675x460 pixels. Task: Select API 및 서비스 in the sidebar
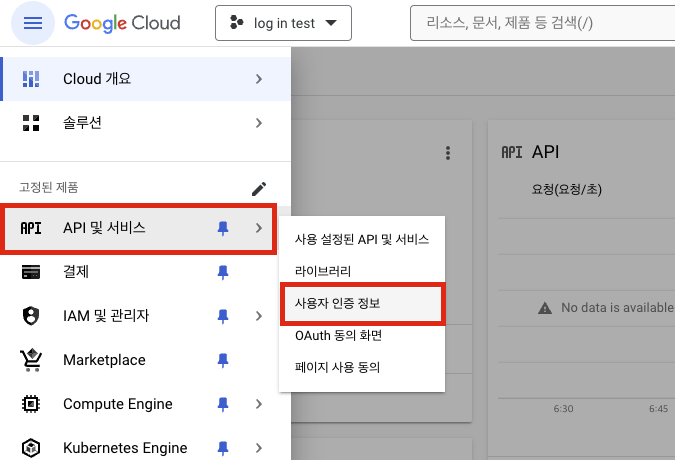coord(138,228)
